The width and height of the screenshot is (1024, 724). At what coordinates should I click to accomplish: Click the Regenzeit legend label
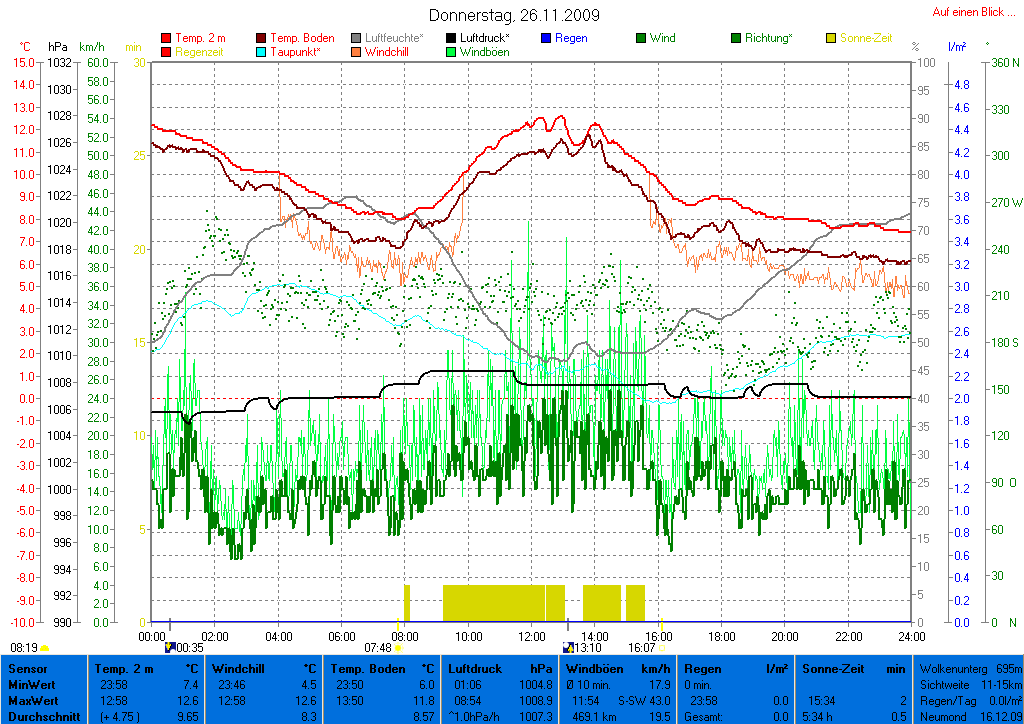coord(200,52)
